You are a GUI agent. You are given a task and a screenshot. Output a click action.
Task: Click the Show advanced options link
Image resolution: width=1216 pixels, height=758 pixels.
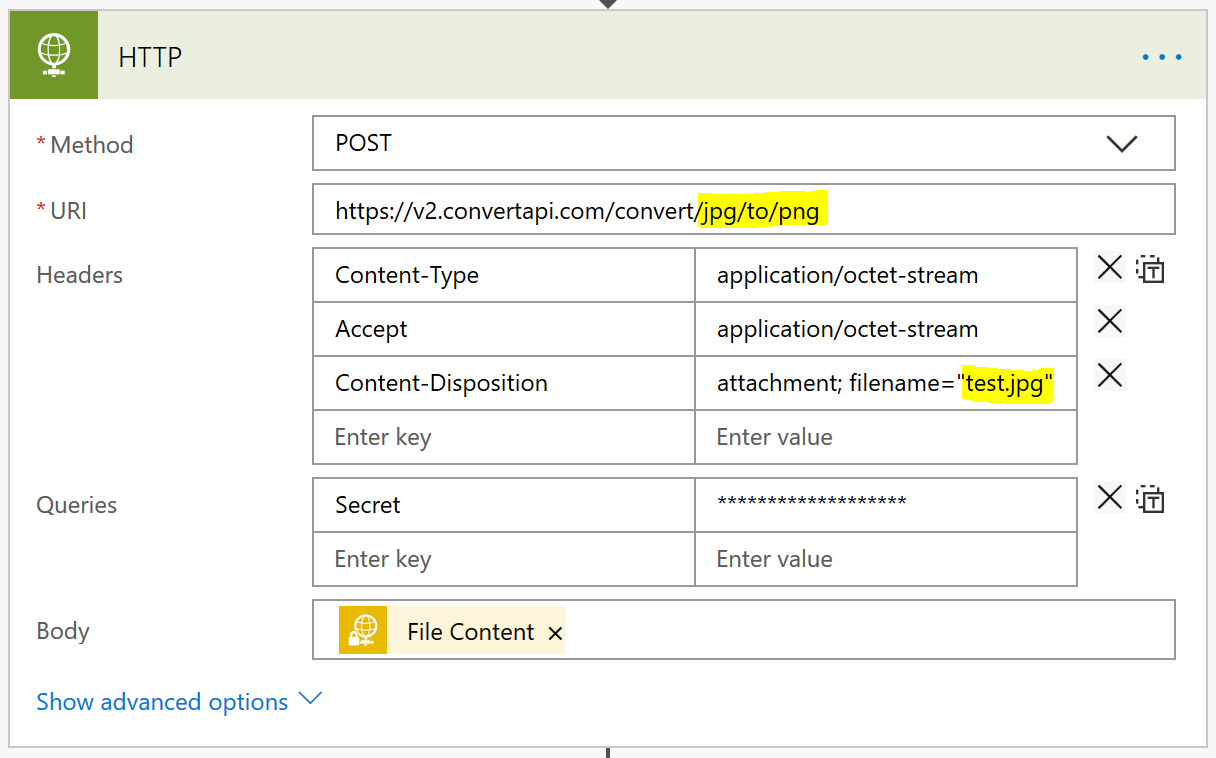(x=161, y=701)
